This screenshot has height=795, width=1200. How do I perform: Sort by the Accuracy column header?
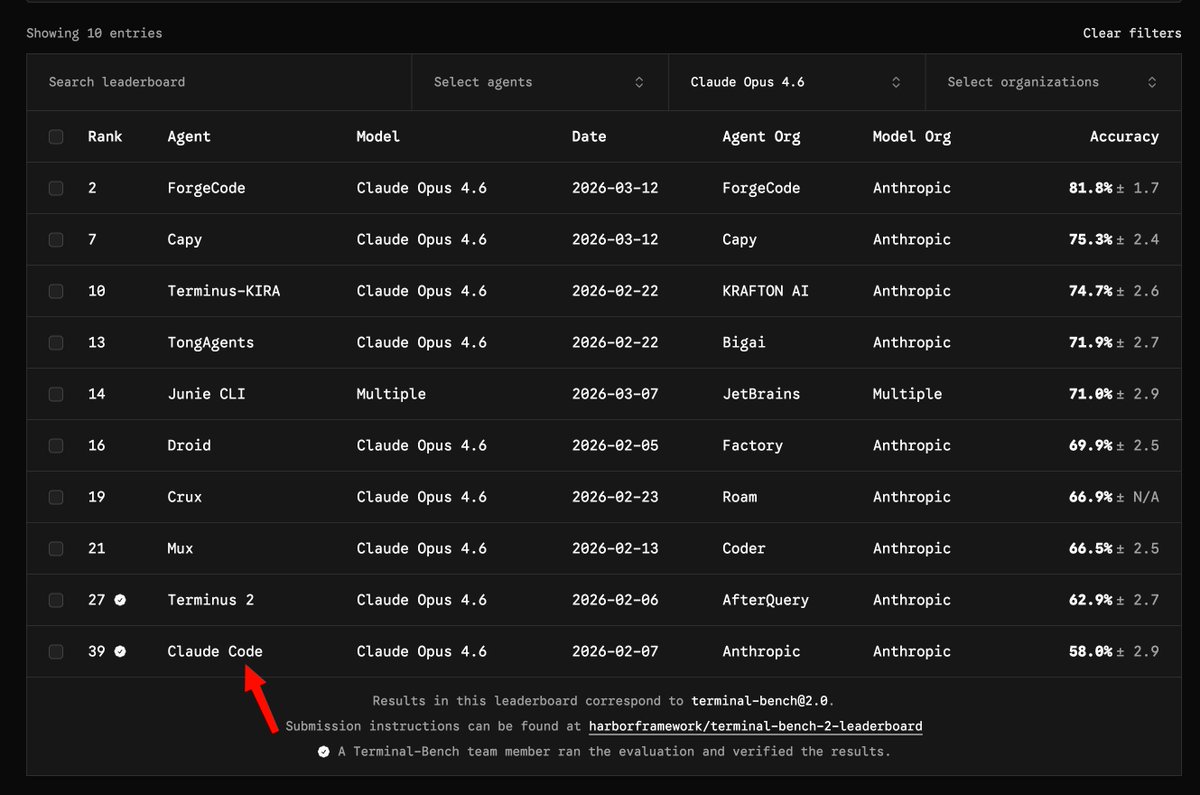pos(1124,137)
